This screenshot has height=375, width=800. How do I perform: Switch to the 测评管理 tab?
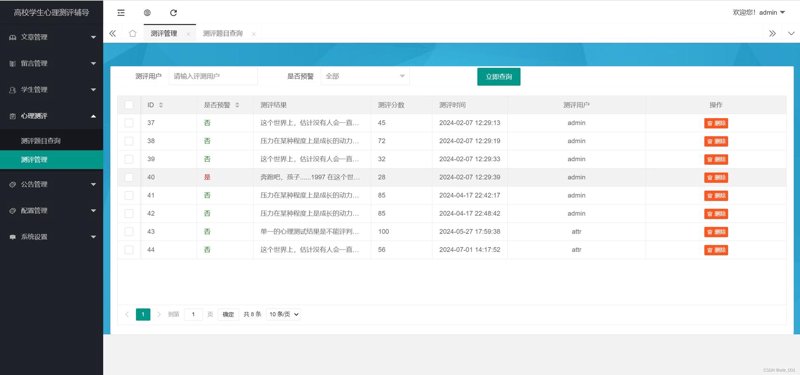click(164, 34)
